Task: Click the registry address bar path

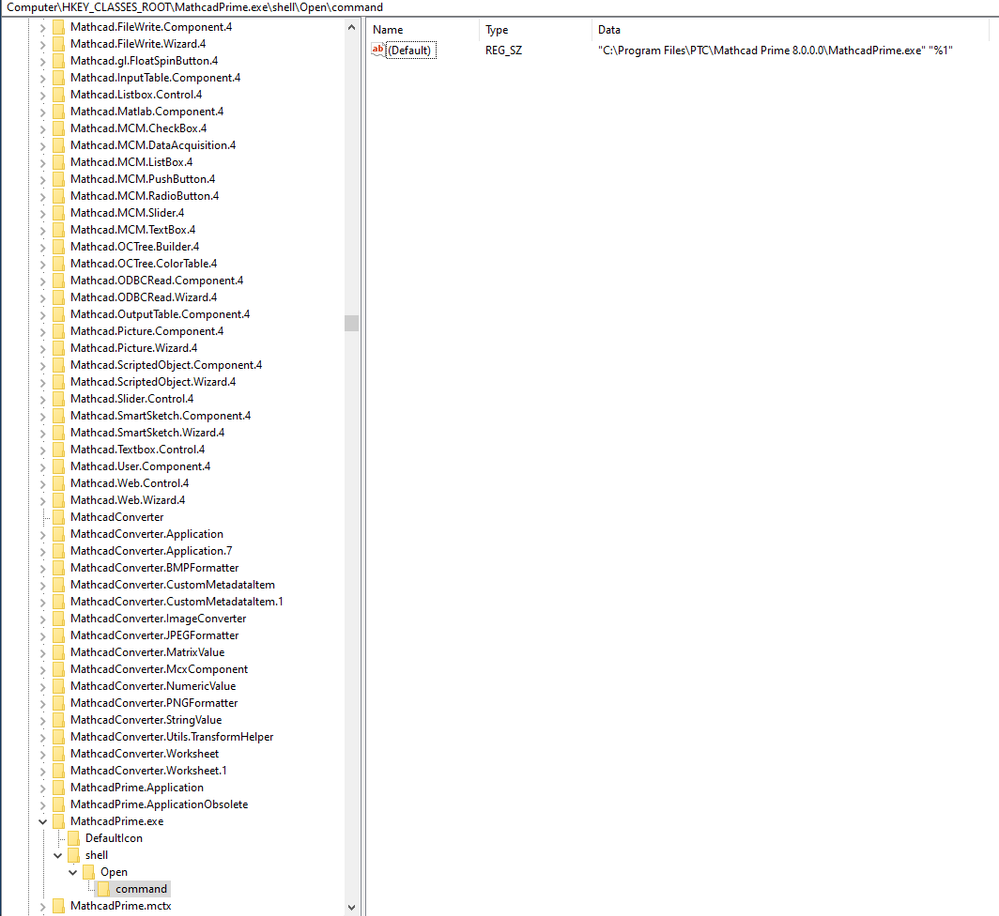Action: coord(195,7)
